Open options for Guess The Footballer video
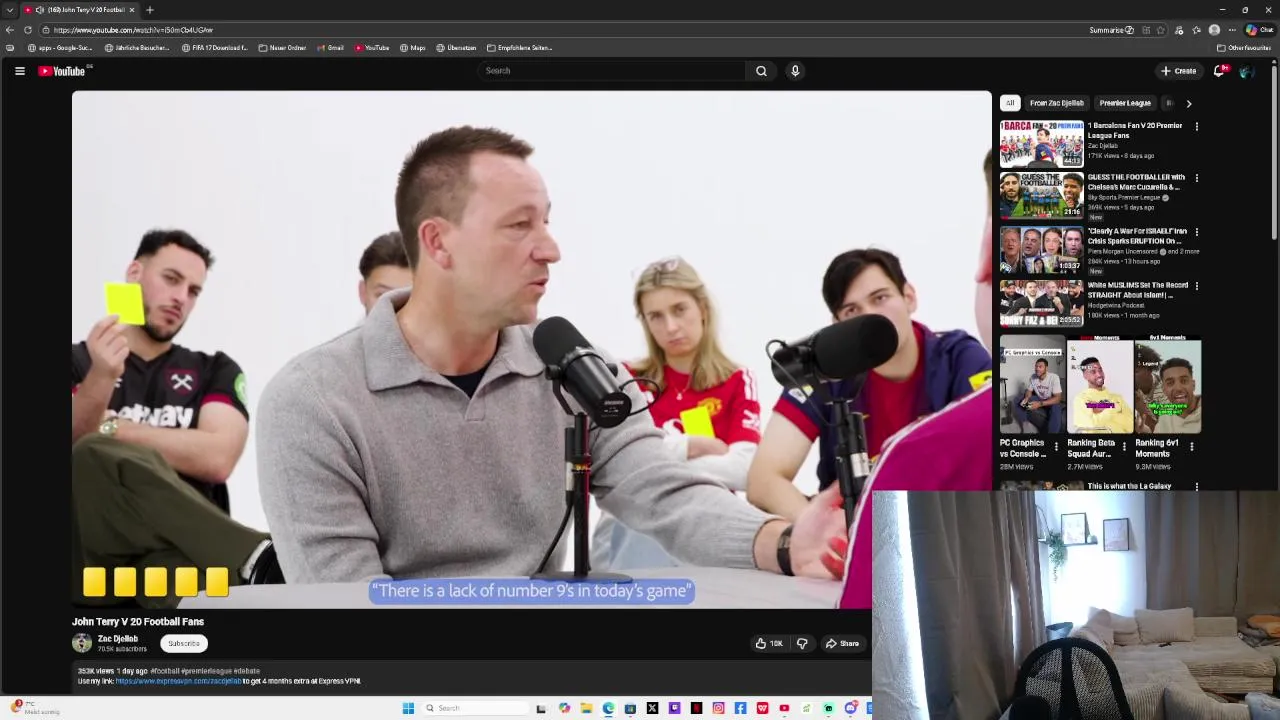The width and height of the screenshot is (1280, 720). [1196, 179]
